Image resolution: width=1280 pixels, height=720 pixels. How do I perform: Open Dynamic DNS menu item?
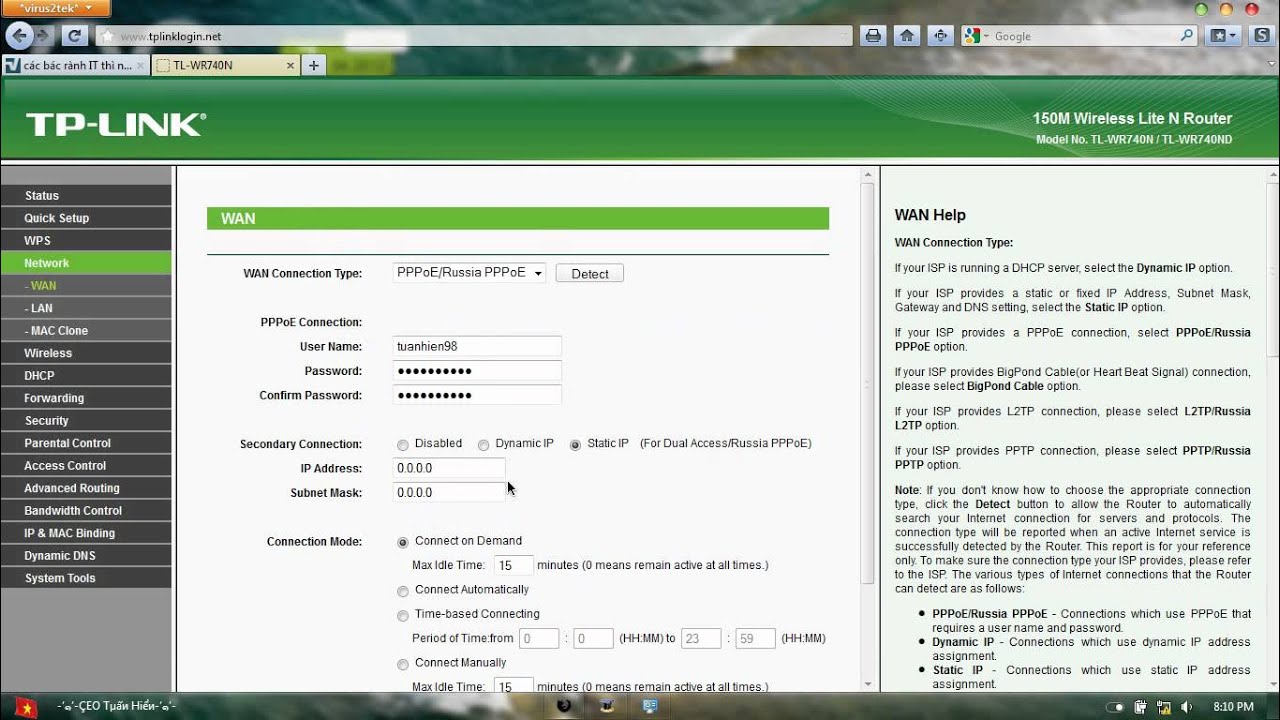coord(86,555)
